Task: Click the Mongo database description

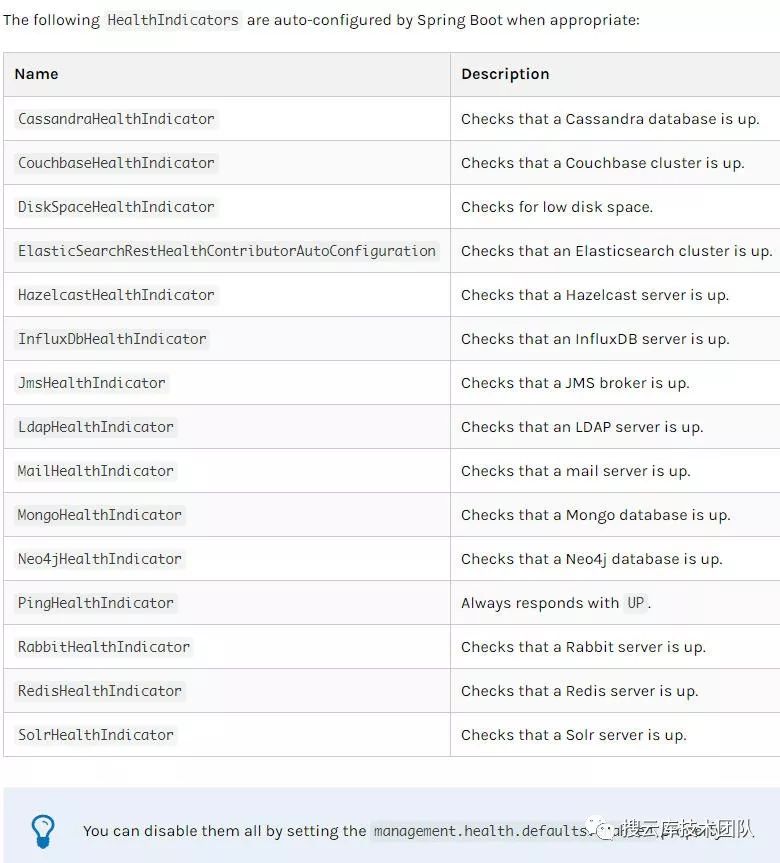Action: 596,516
